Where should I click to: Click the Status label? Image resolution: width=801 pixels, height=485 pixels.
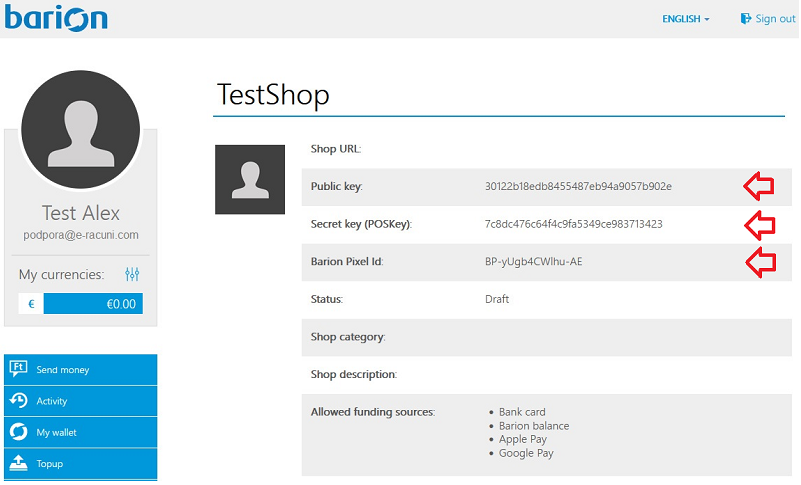327,299
